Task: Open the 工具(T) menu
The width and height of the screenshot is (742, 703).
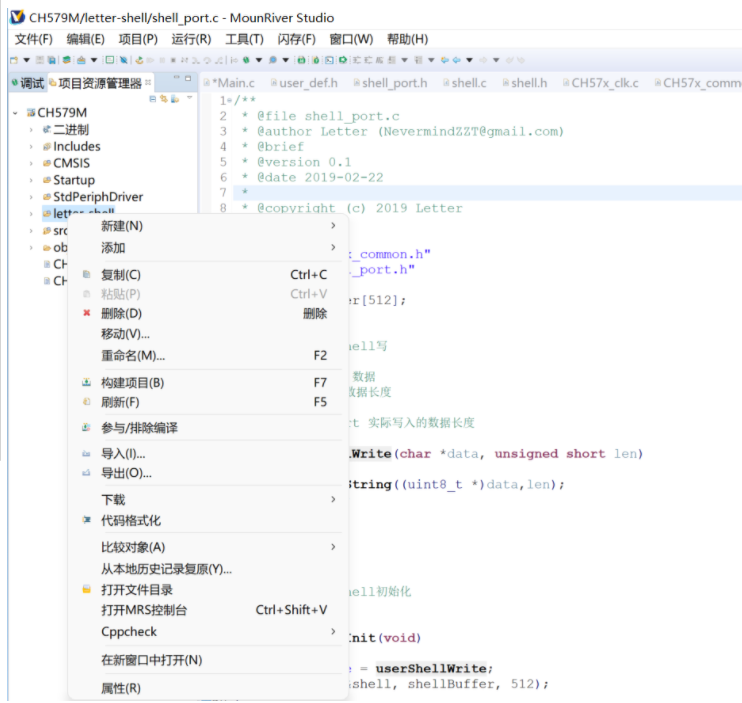Action: pyautogui.click(x=244, y=39)
